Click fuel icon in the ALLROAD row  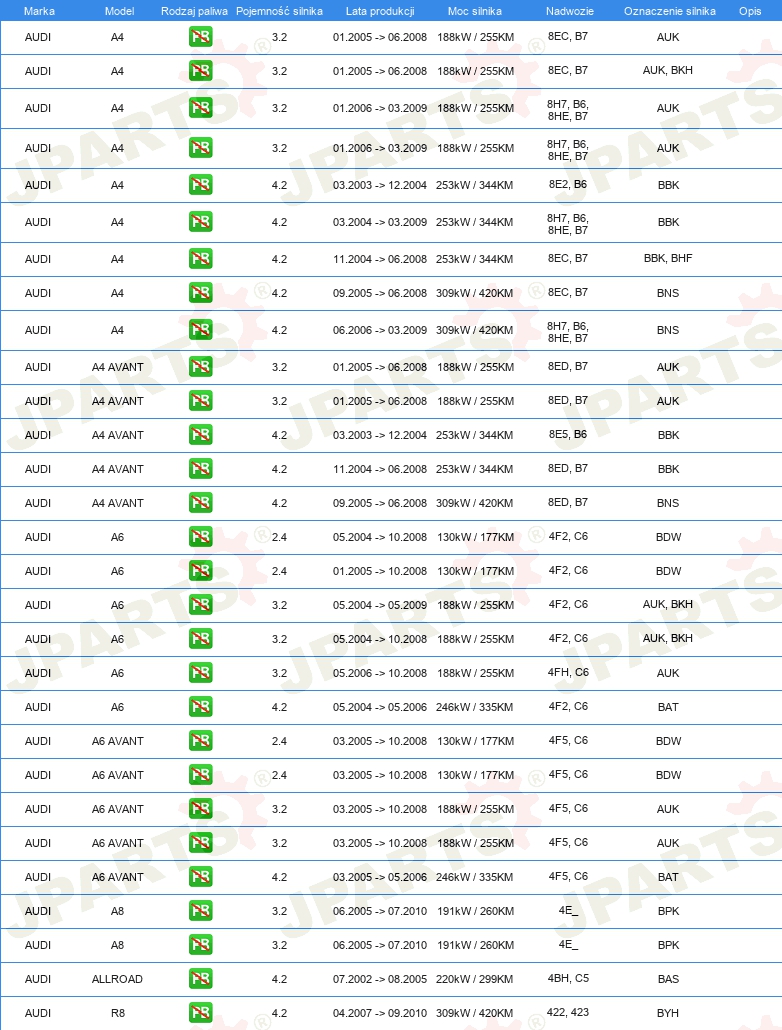point(200,979)
